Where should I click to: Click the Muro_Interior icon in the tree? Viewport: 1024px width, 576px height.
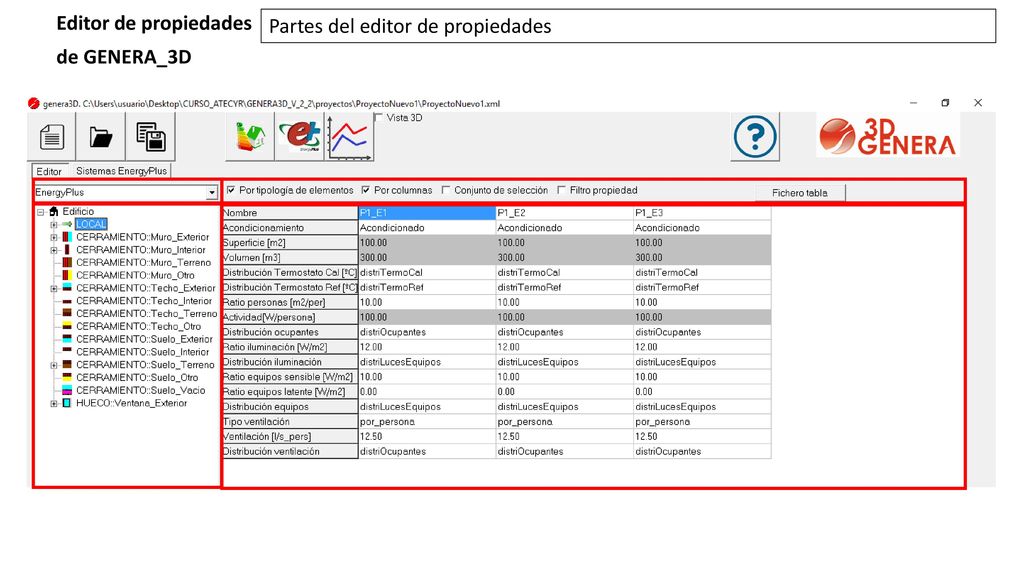click(x=67, y=249)
